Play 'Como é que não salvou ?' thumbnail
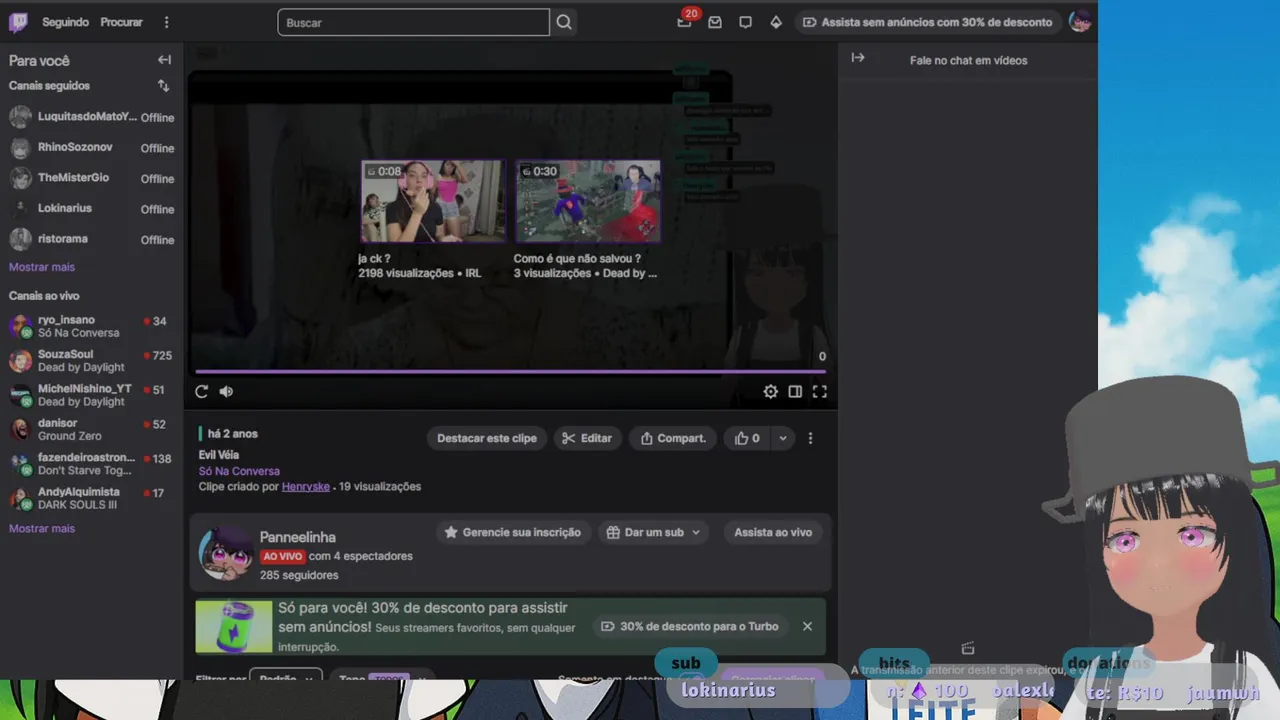 point(588,201)
